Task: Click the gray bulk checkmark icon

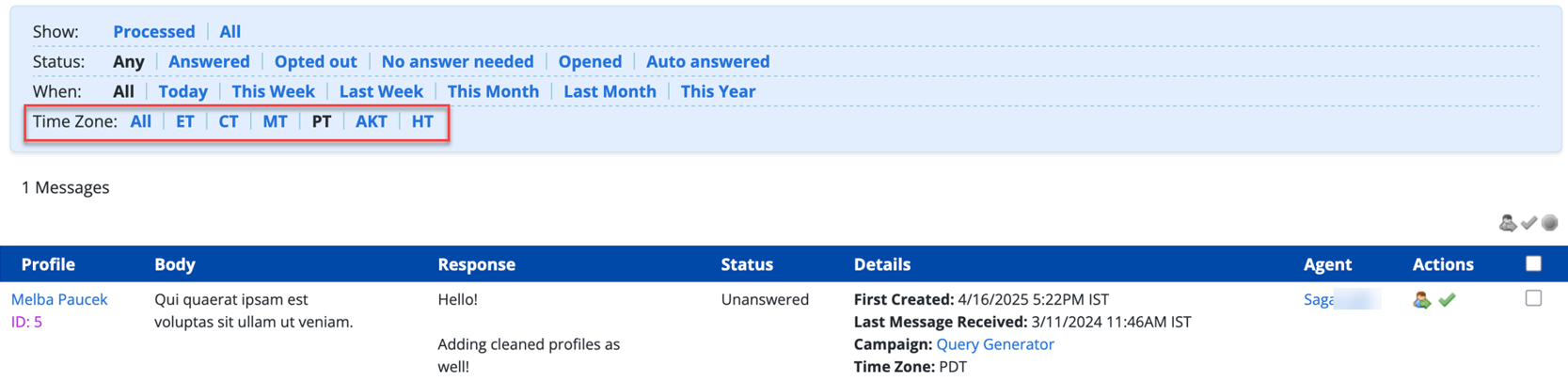Action: point(1528,223)
